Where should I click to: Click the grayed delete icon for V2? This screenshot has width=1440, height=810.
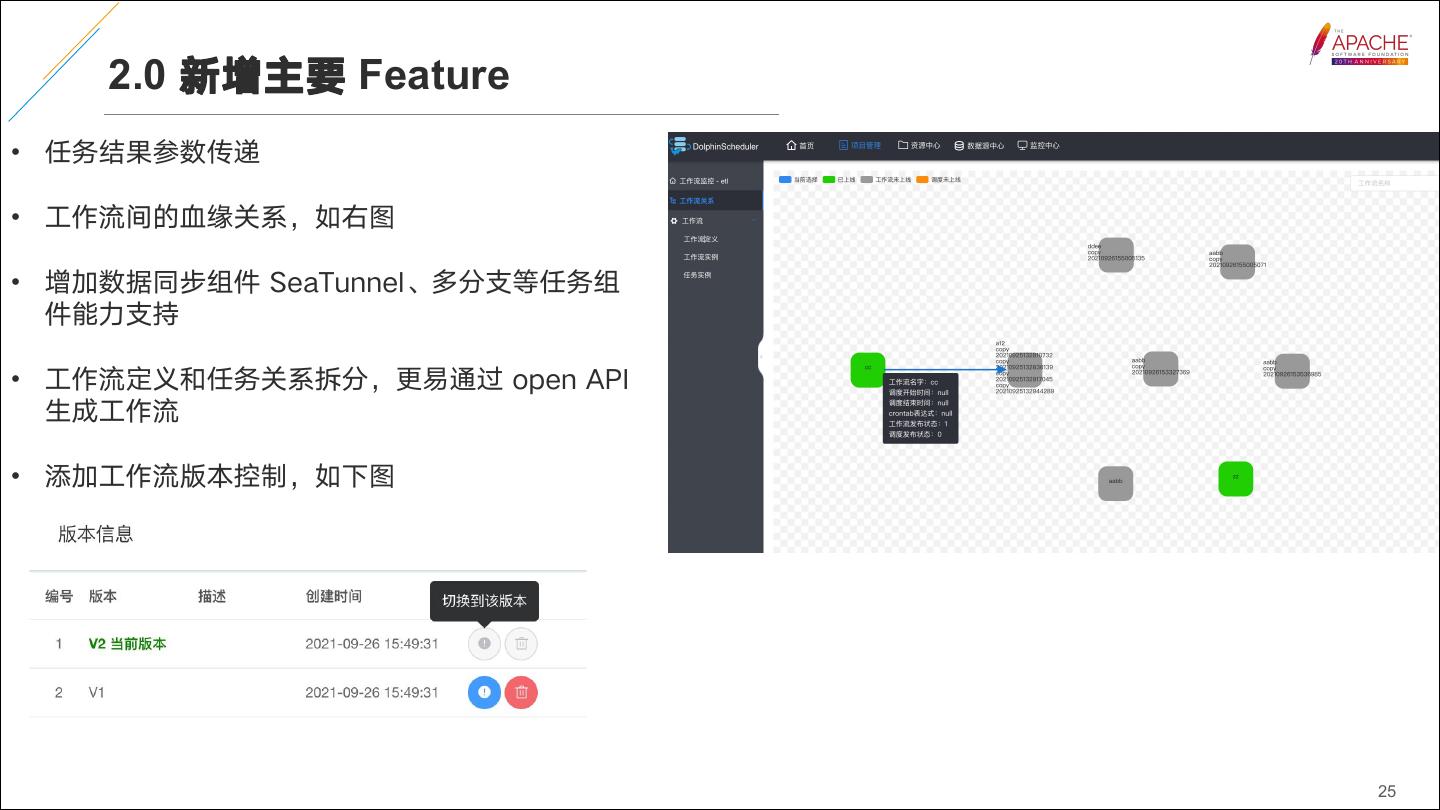(x=521, y=644)
